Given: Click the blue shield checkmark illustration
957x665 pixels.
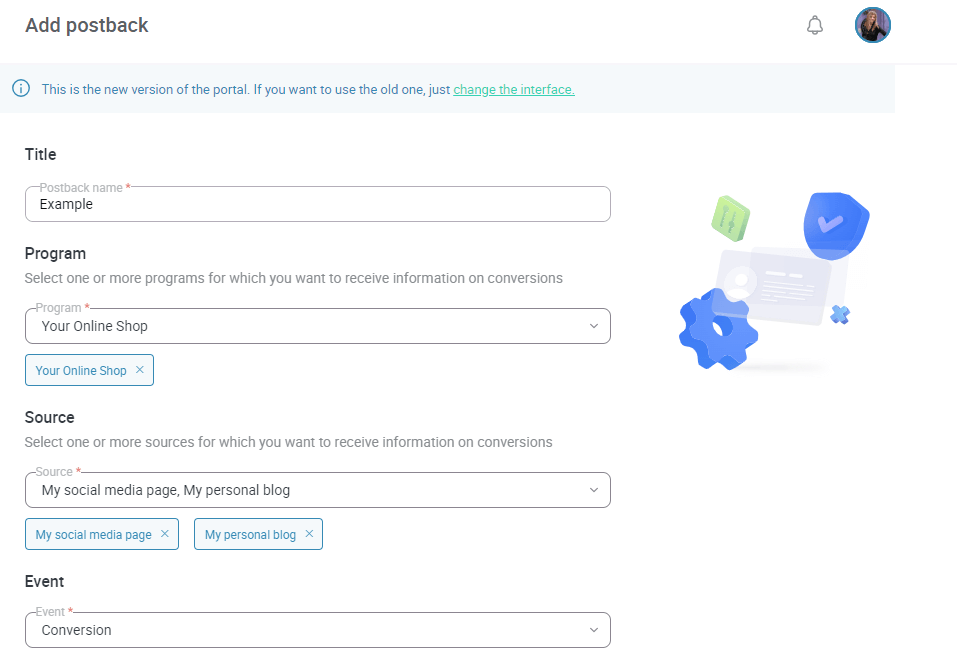Looking at the screenshot, I should click(835, 223).
